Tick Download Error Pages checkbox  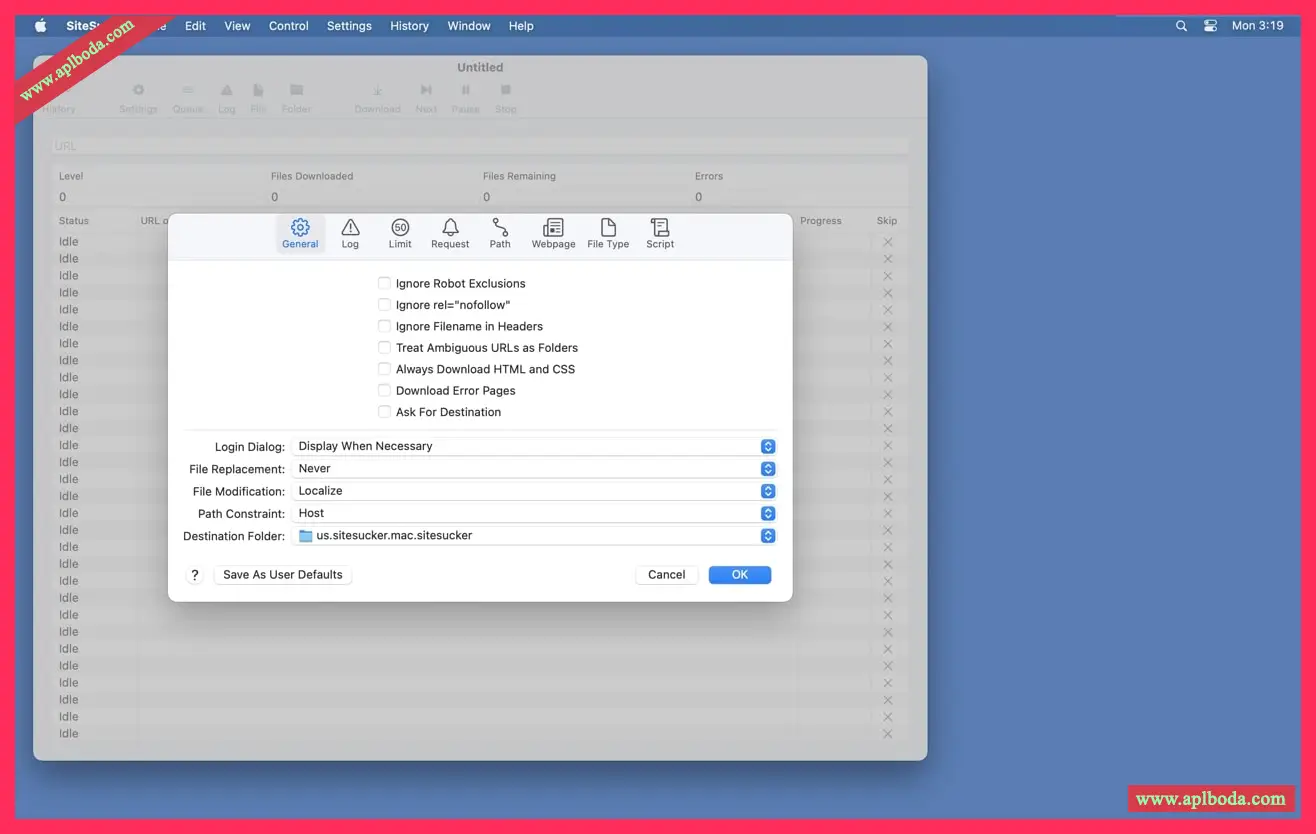pos(384,390)
